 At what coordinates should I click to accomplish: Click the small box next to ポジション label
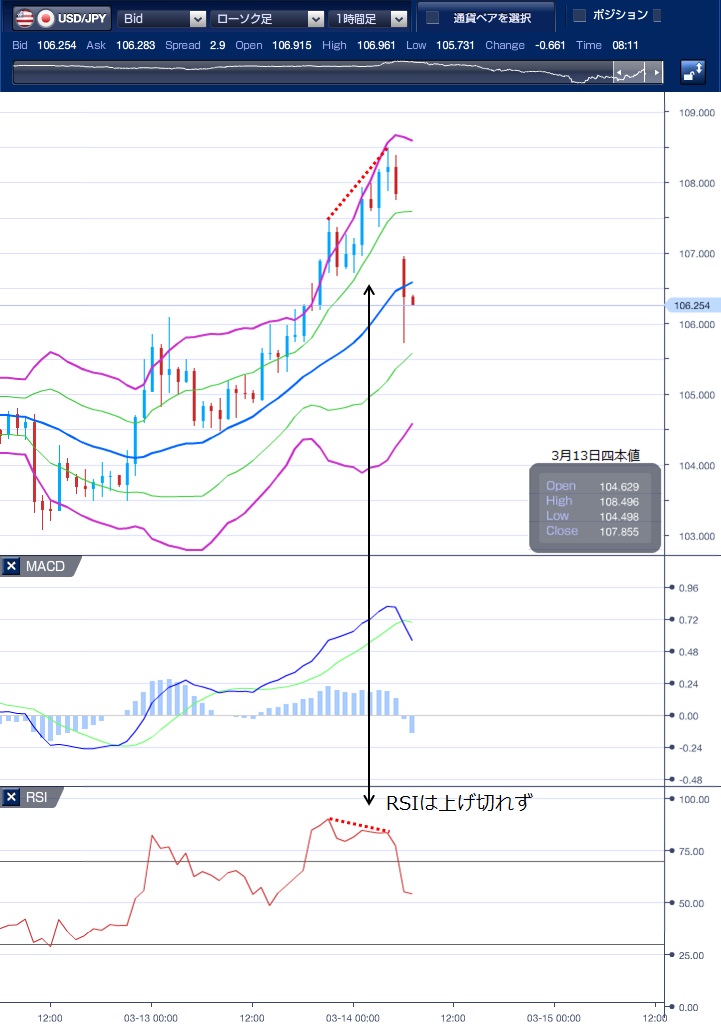pos(657,15)
